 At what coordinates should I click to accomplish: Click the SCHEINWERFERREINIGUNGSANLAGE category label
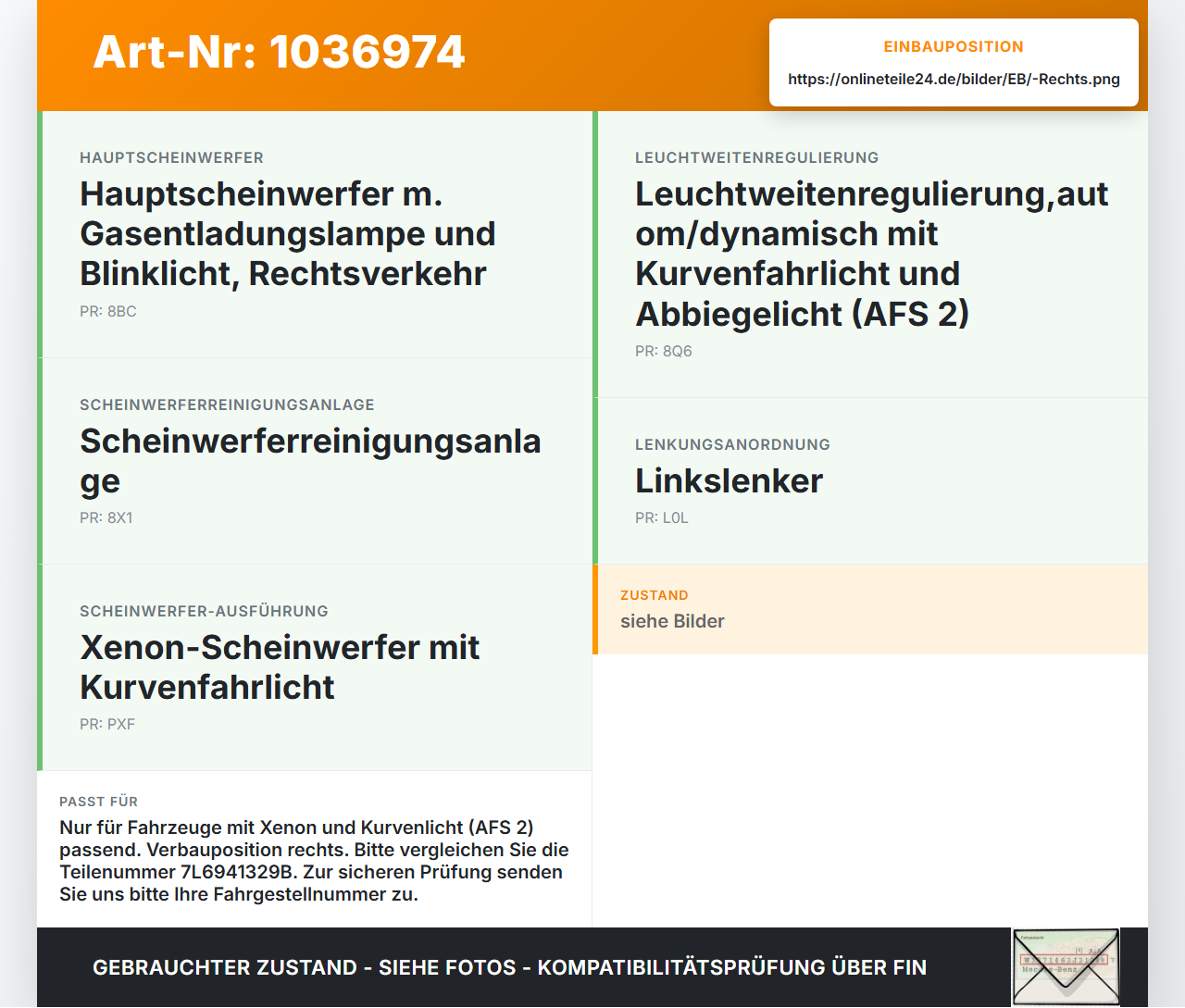(227, 405)
